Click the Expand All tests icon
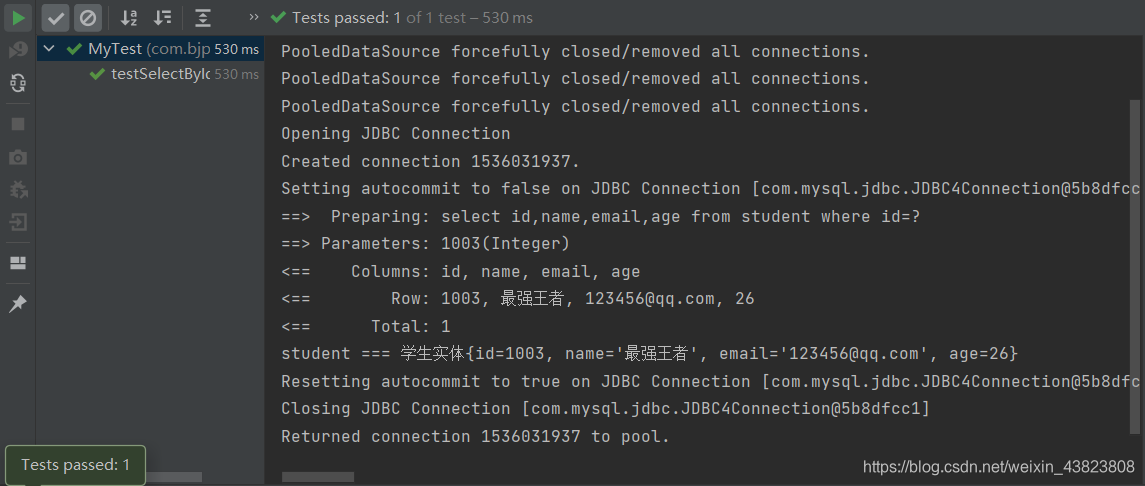 (x=203, y=17)
